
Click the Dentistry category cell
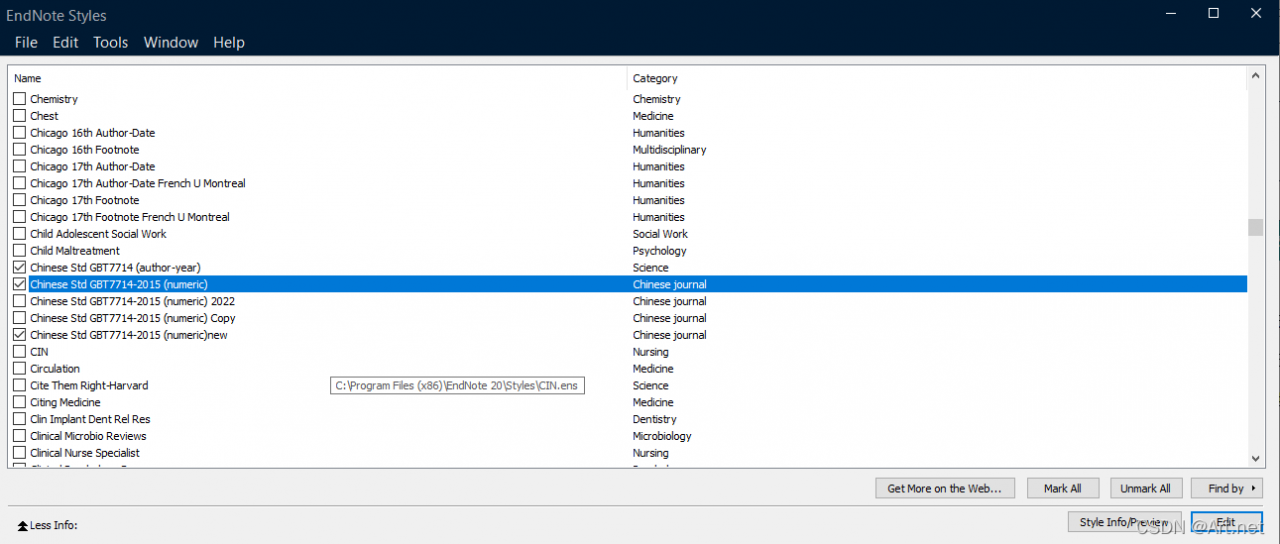654,419
